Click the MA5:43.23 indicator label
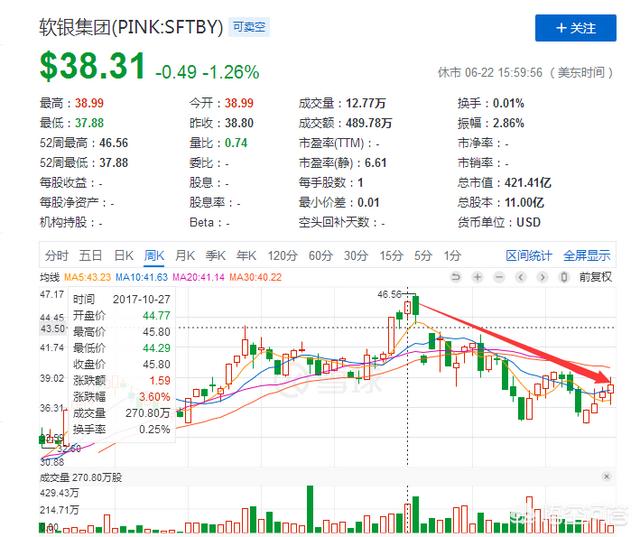640x537 pixels. [87, 277]
